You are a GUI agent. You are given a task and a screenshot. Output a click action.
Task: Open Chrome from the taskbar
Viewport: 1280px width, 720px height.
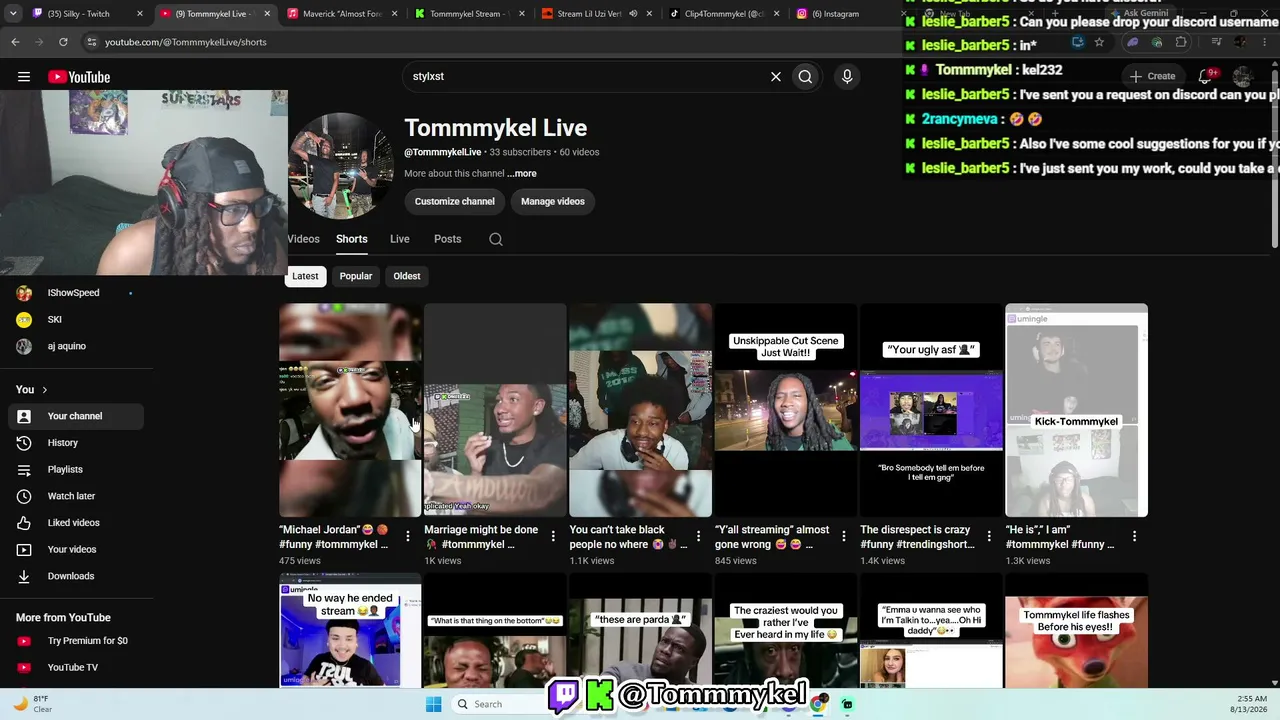click(818, 704)
